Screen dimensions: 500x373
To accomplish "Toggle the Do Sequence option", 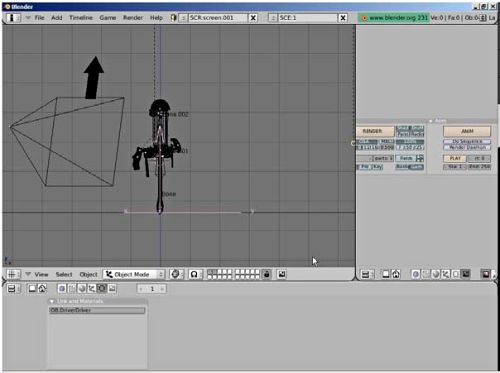I will pos(467,142).
